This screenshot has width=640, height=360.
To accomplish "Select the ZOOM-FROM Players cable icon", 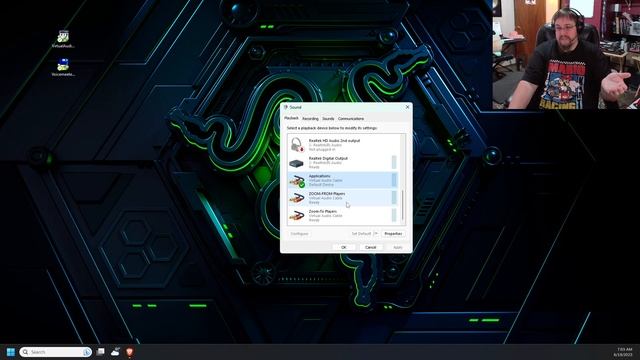I will pyautogui.click(x=297, y=198).
